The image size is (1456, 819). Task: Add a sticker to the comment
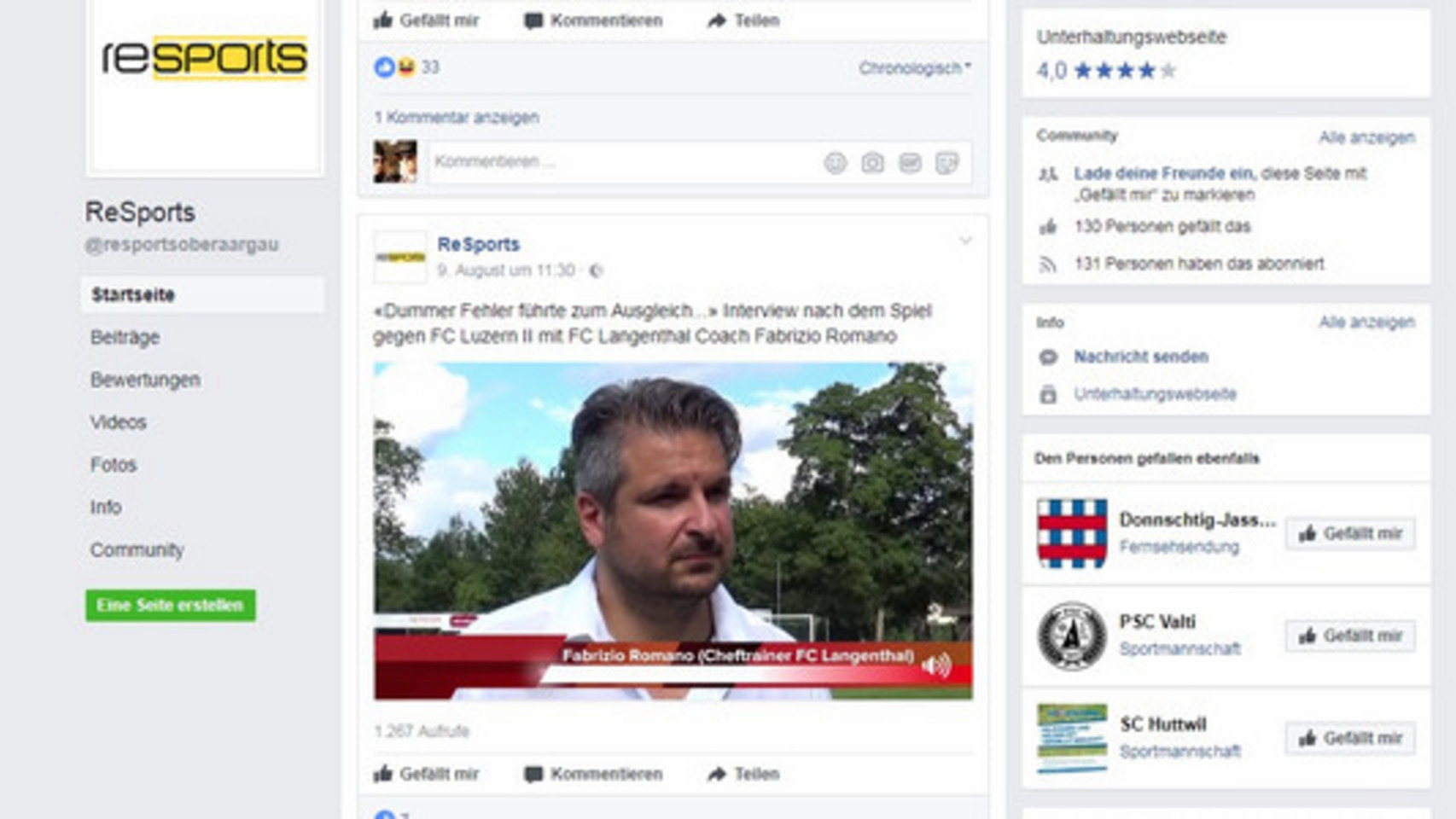click(x=947, y=162)
